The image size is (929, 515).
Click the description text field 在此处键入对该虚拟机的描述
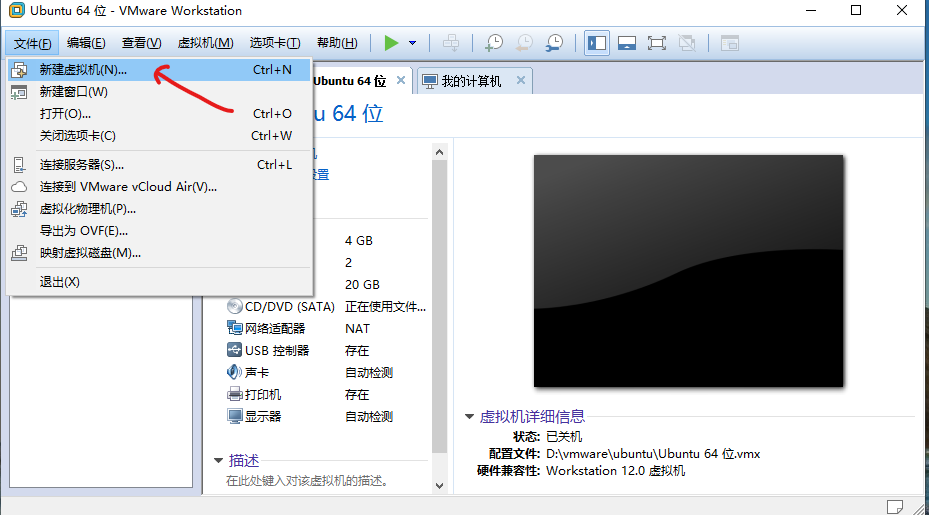tap(307, 481)
